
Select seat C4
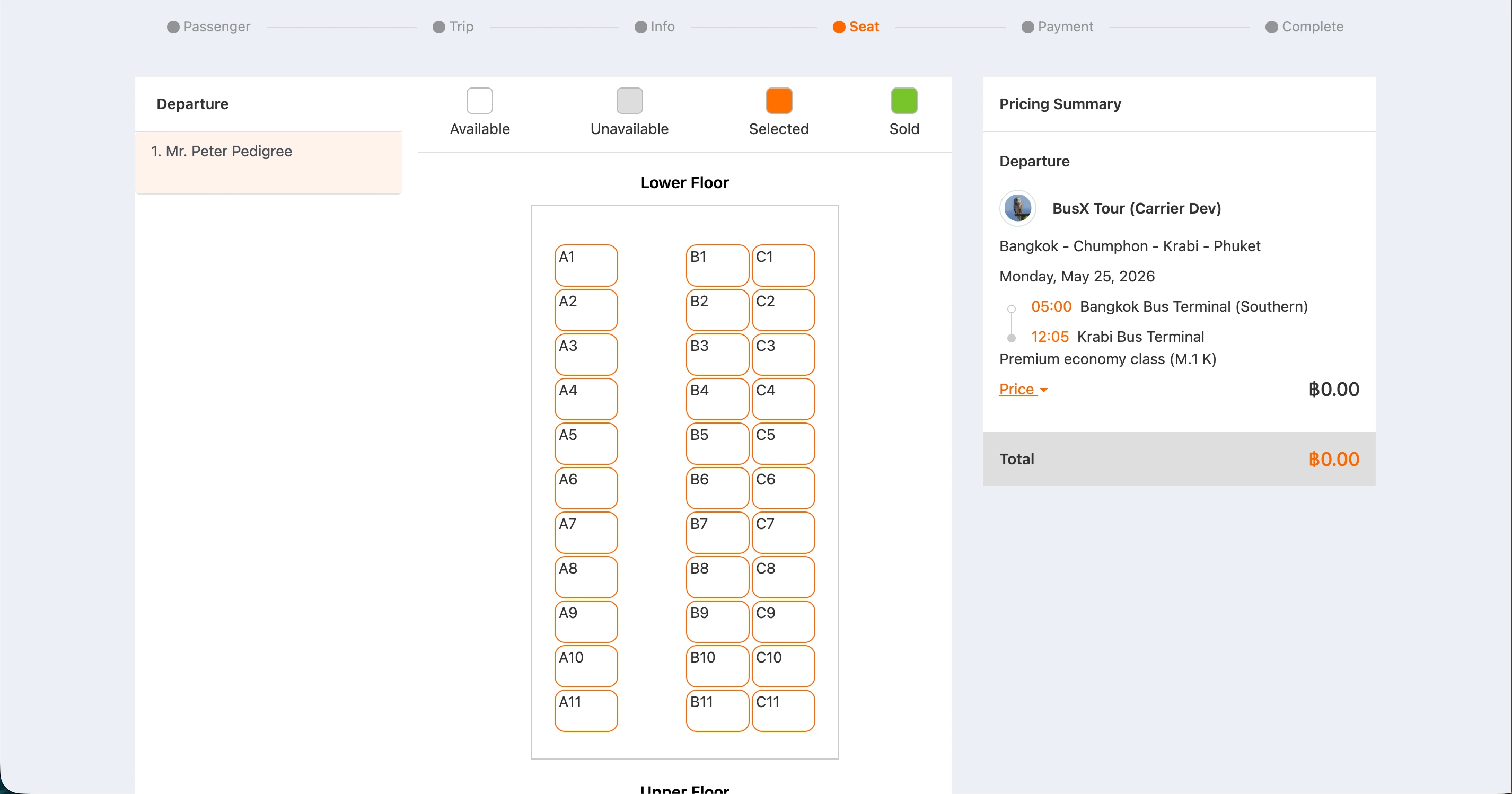783,399
